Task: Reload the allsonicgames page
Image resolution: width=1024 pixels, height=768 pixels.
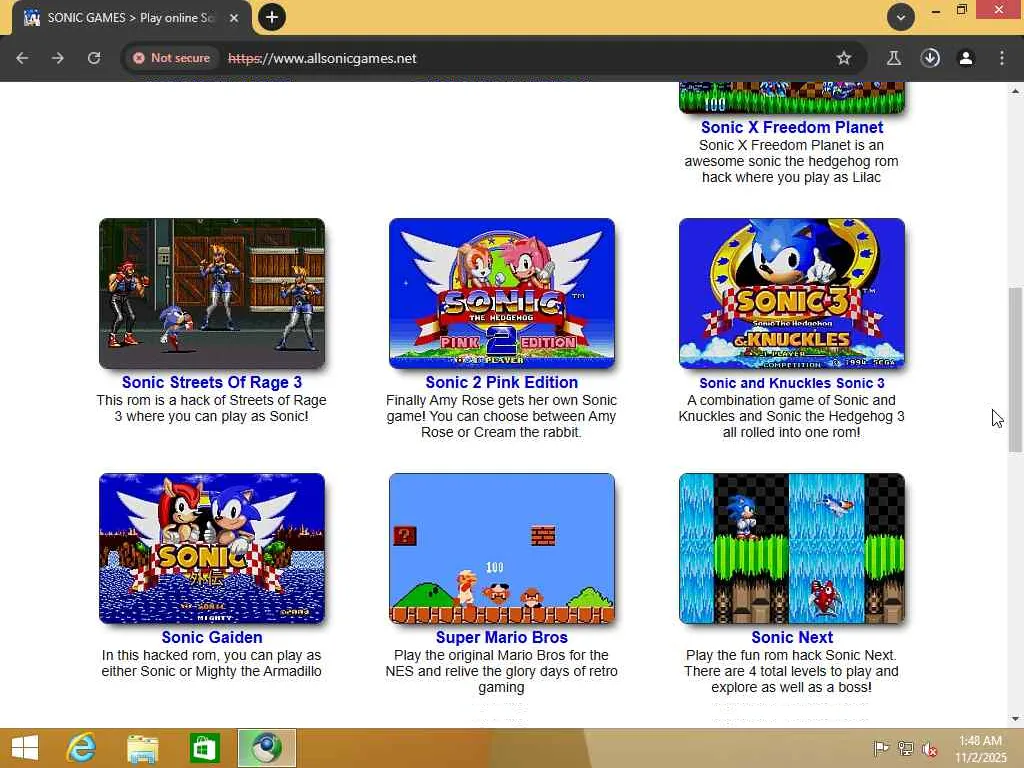Action: click(94, 58)
